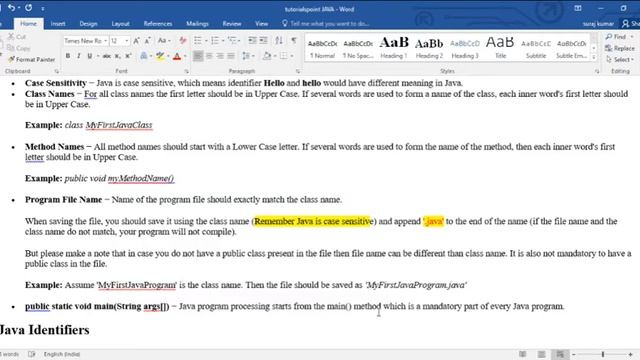Screen dimensions: 640x360
Task: Apply red font color
Action: point(177,56)
